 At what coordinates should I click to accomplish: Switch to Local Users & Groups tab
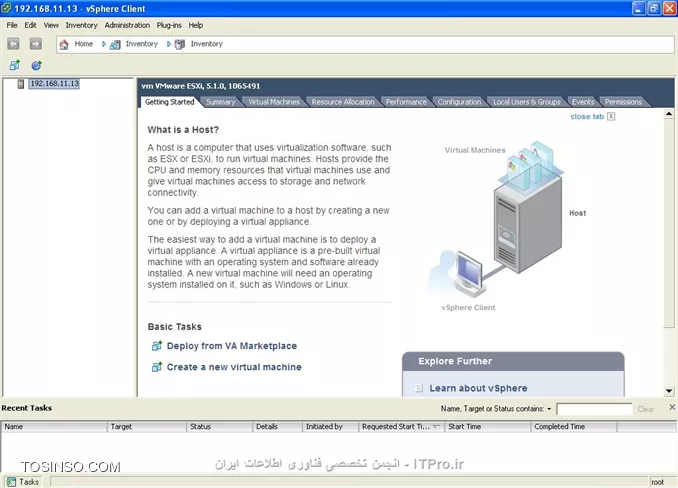point(526,102)
